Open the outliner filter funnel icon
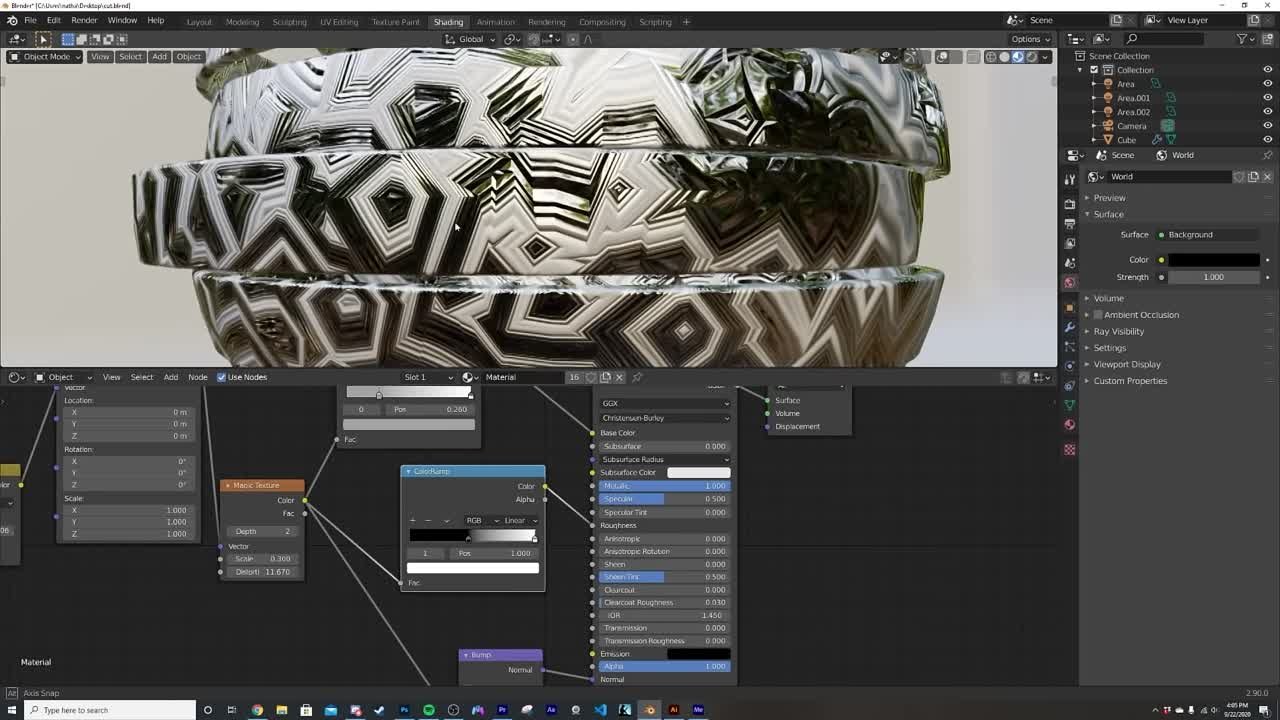This screenshot has height=720, width=1280. [x=1243, y=39]
